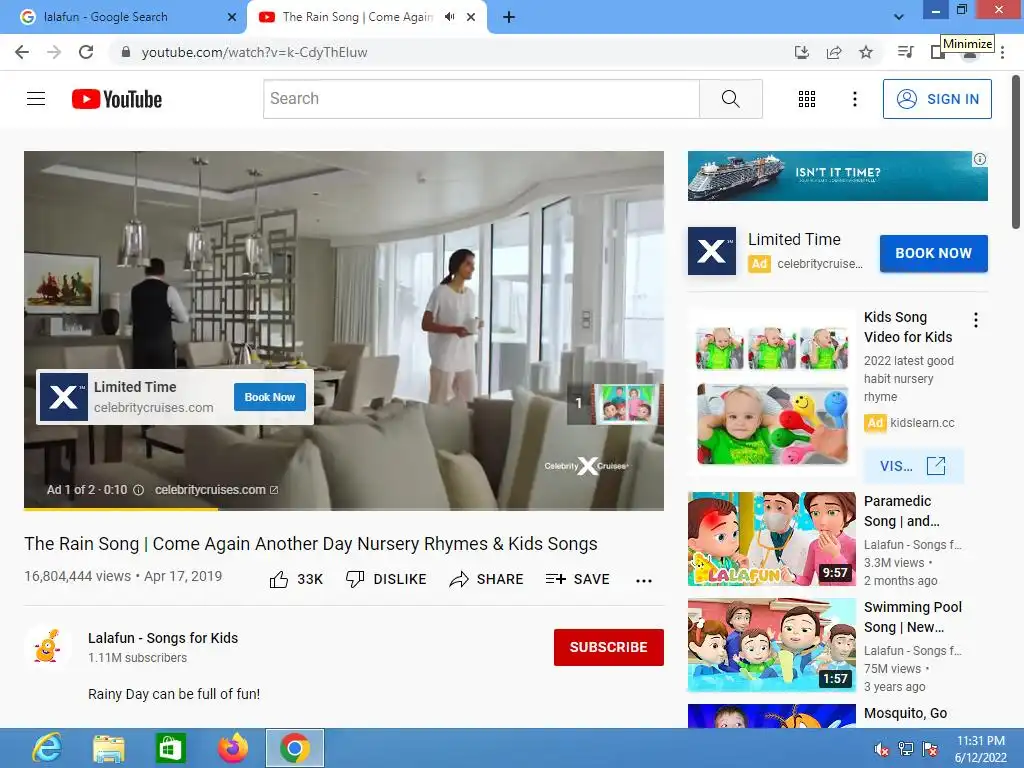Open Paramedic Song video thumbnail
This screenshot has width=1024, height=768.
tap(771, 539)
